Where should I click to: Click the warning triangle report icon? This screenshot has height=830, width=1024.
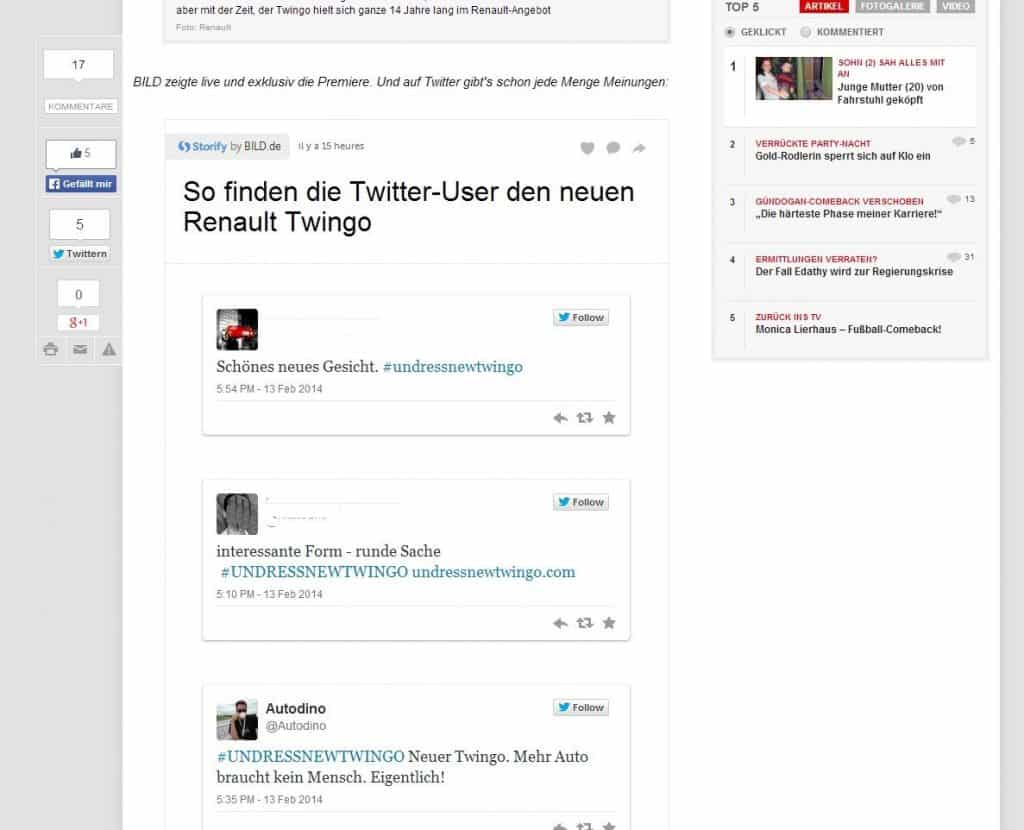tap(109, 349)
